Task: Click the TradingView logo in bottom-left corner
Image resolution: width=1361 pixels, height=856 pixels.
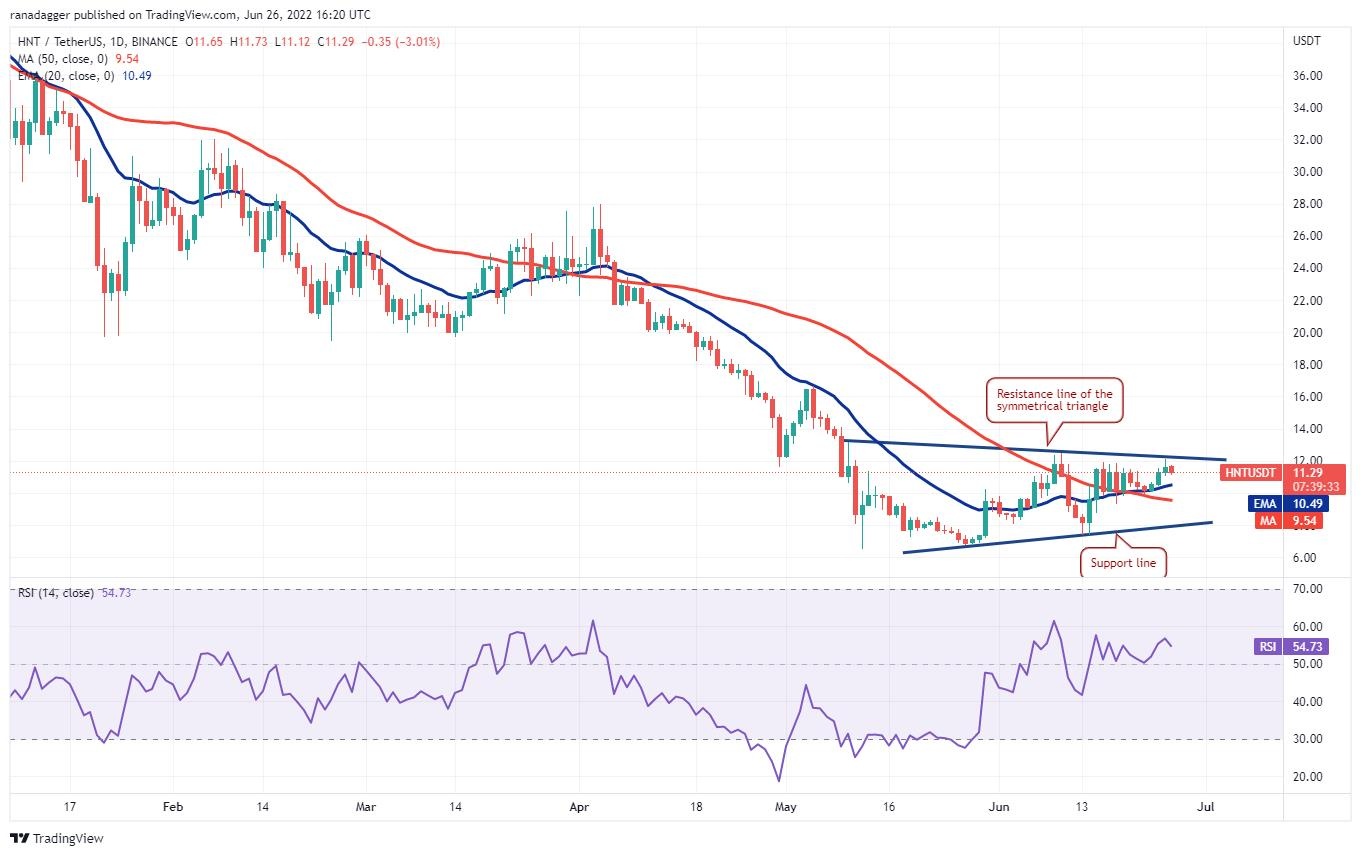Action: 57,838
